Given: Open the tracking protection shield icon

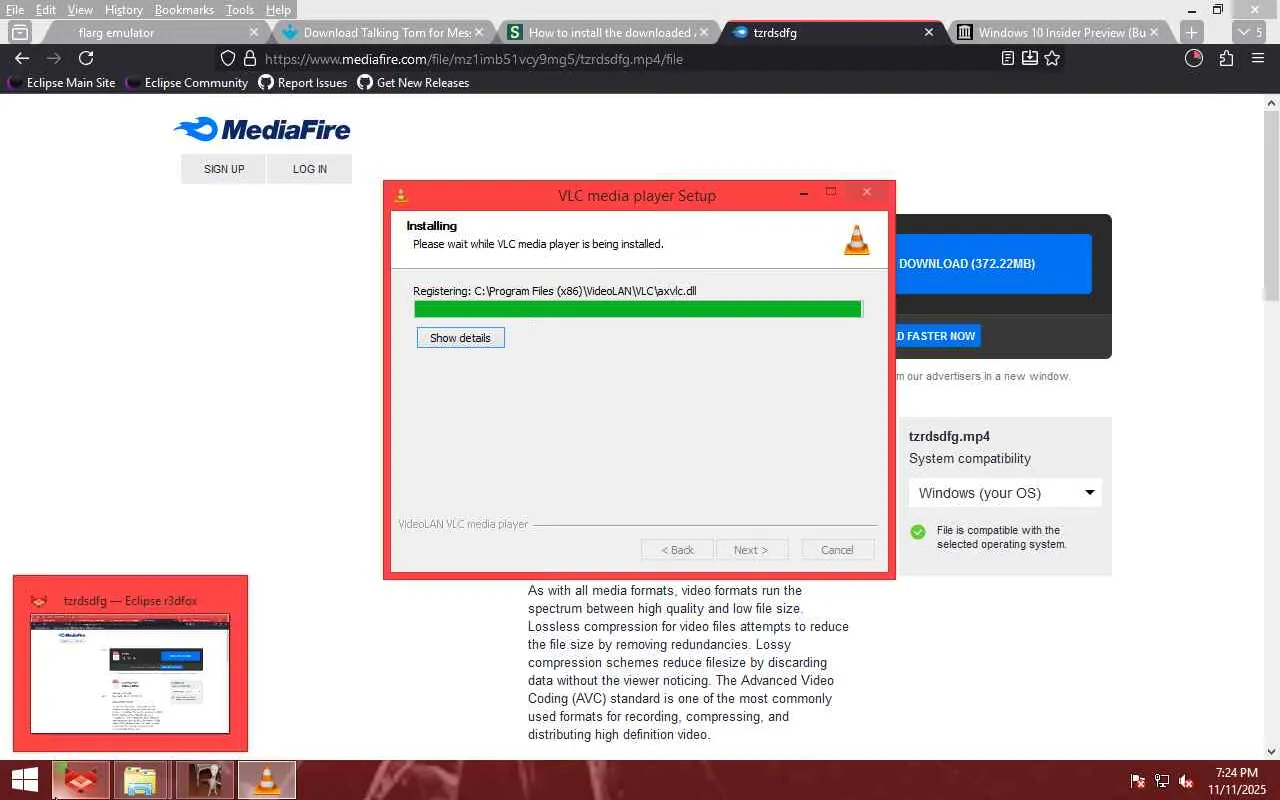Looking at the screenshot, I should tap(228, 58).
